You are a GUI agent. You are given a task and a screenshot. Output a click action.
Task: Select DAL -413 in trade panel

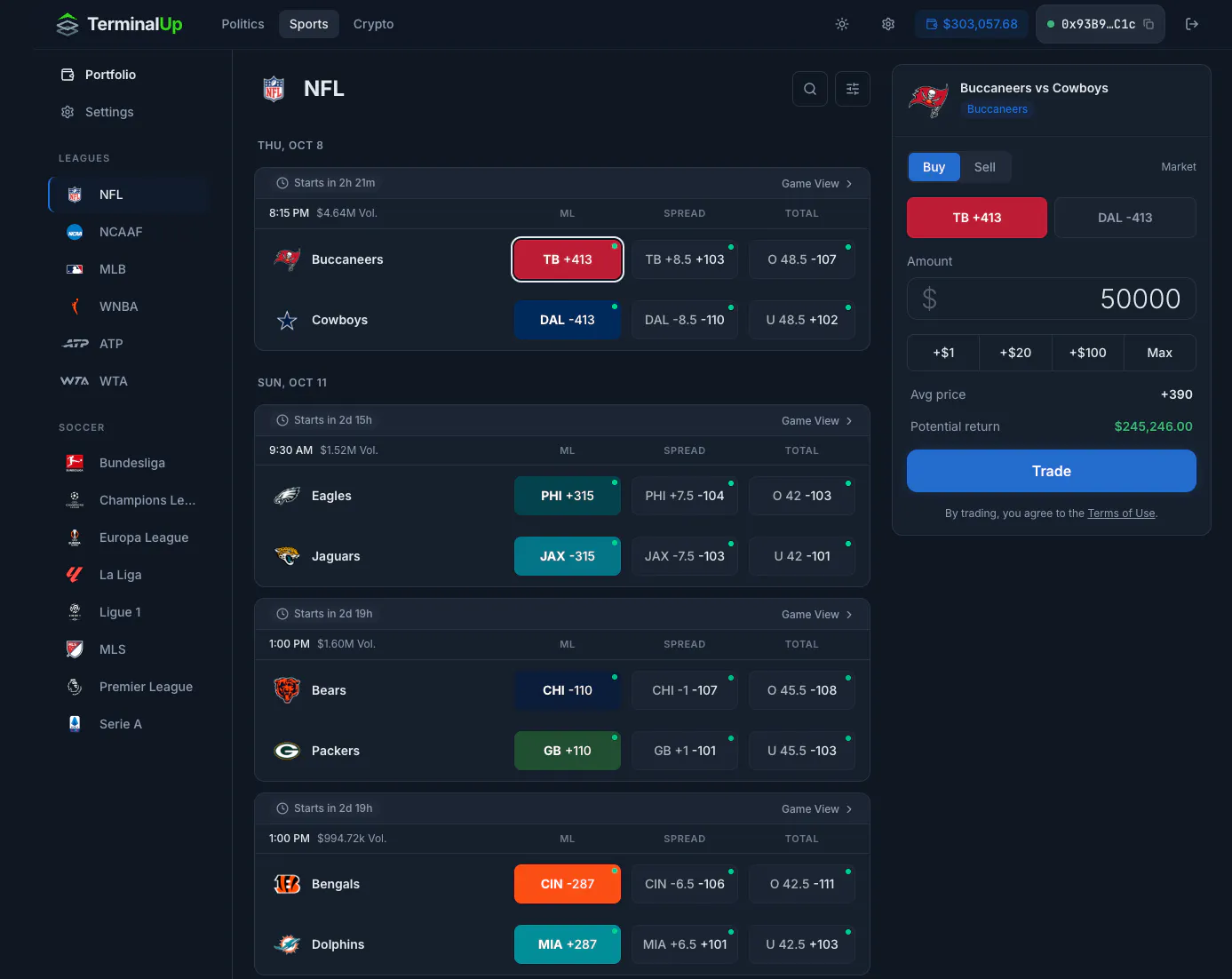[1125, 218]
